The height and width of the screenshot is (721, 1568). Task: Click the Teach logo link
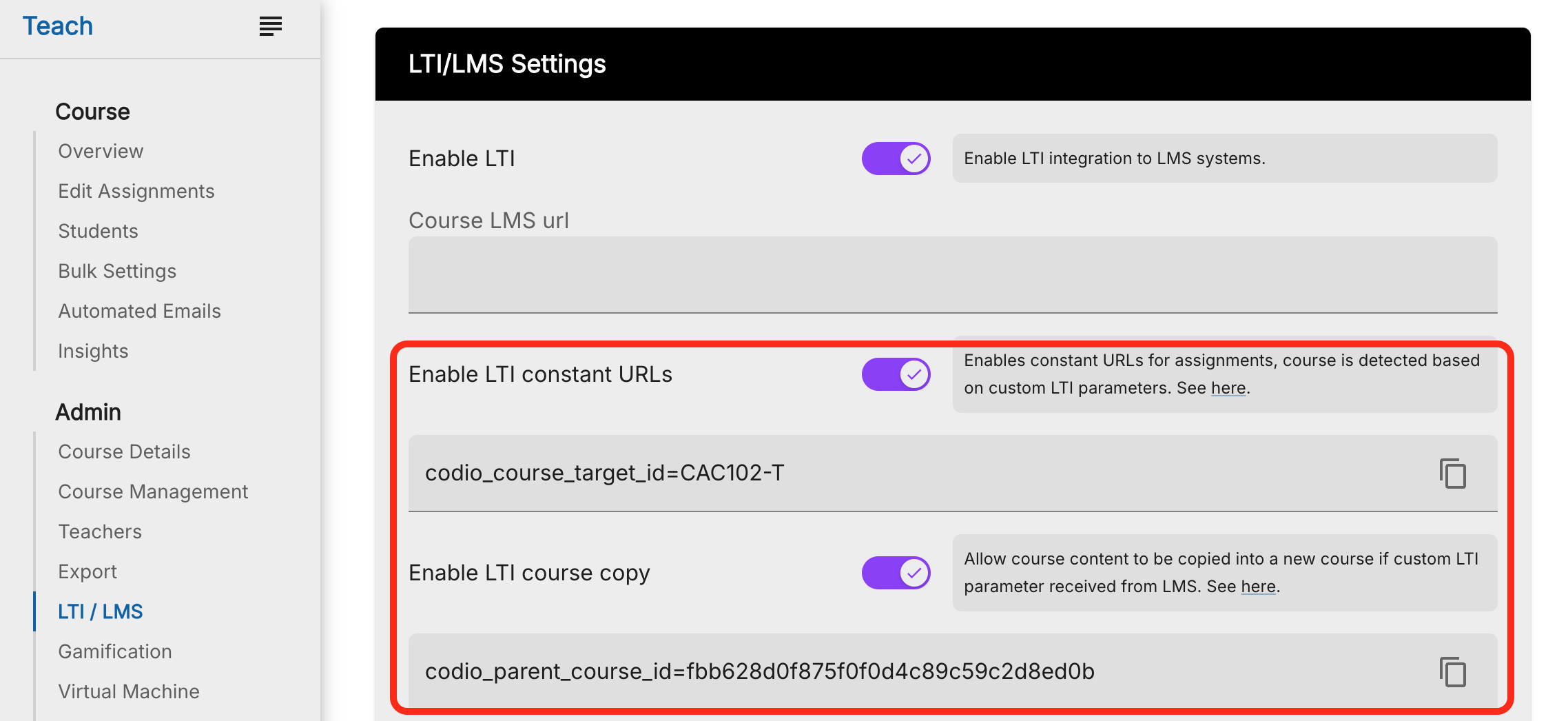pyautogui.click(x=58, y=26)
